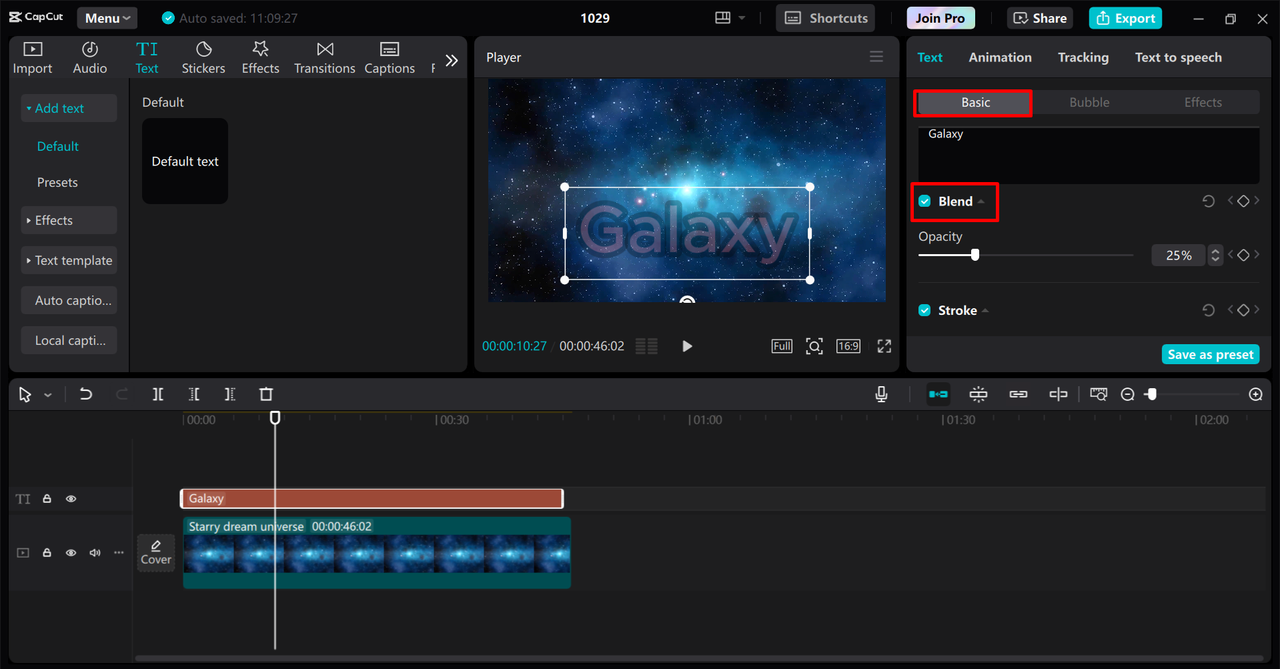Start voice recording with the microphone icon
This screenshot has width=1280, height=669.
(x=881, y=394)
